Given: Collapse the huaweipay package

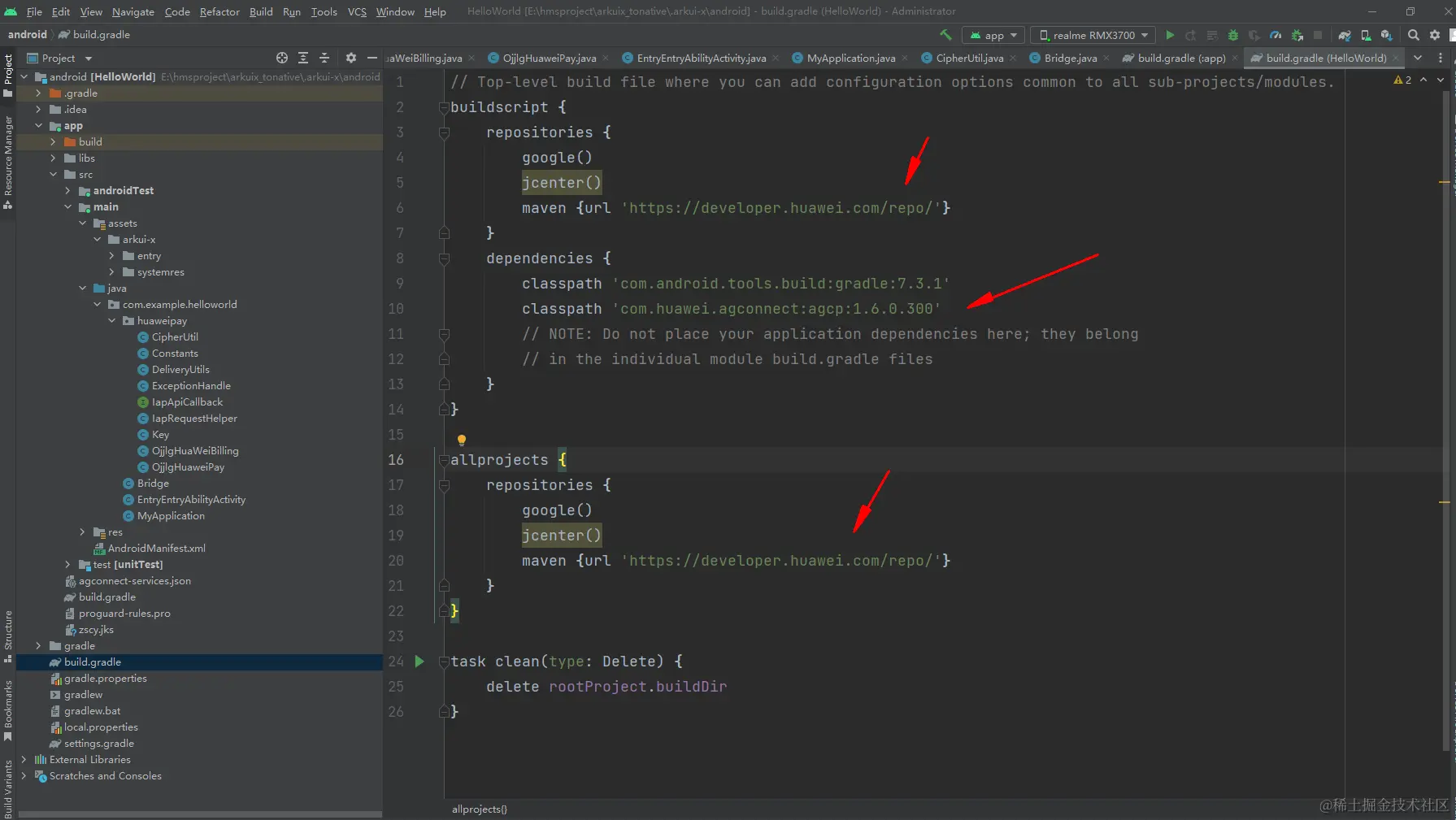Looking at the screenshot, I should [111, 321].
